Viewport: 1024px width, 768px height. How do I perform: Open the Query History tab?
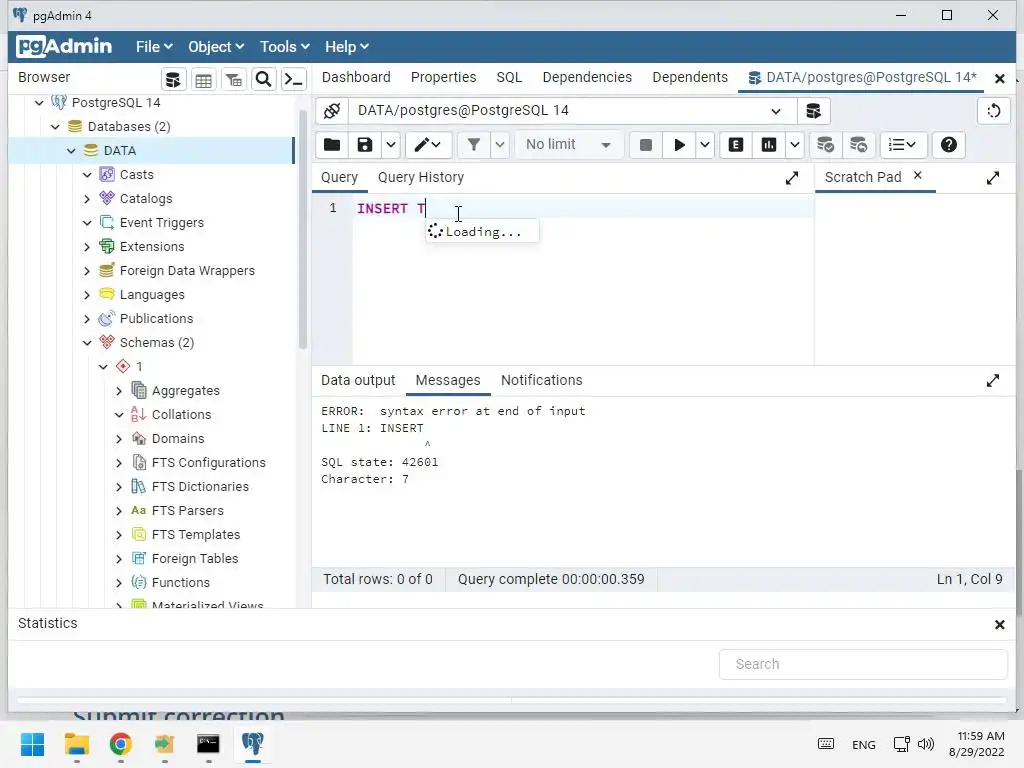(421, 178)
